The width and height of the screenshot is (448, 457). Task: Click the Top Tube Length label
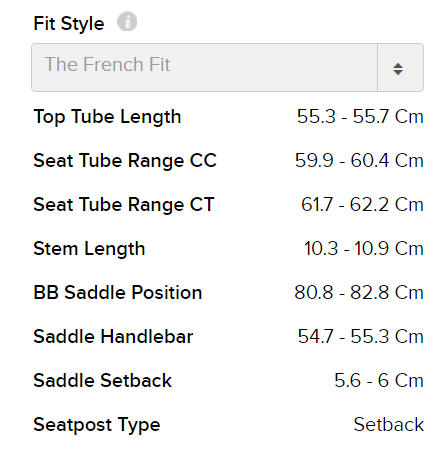pos(107,117)
